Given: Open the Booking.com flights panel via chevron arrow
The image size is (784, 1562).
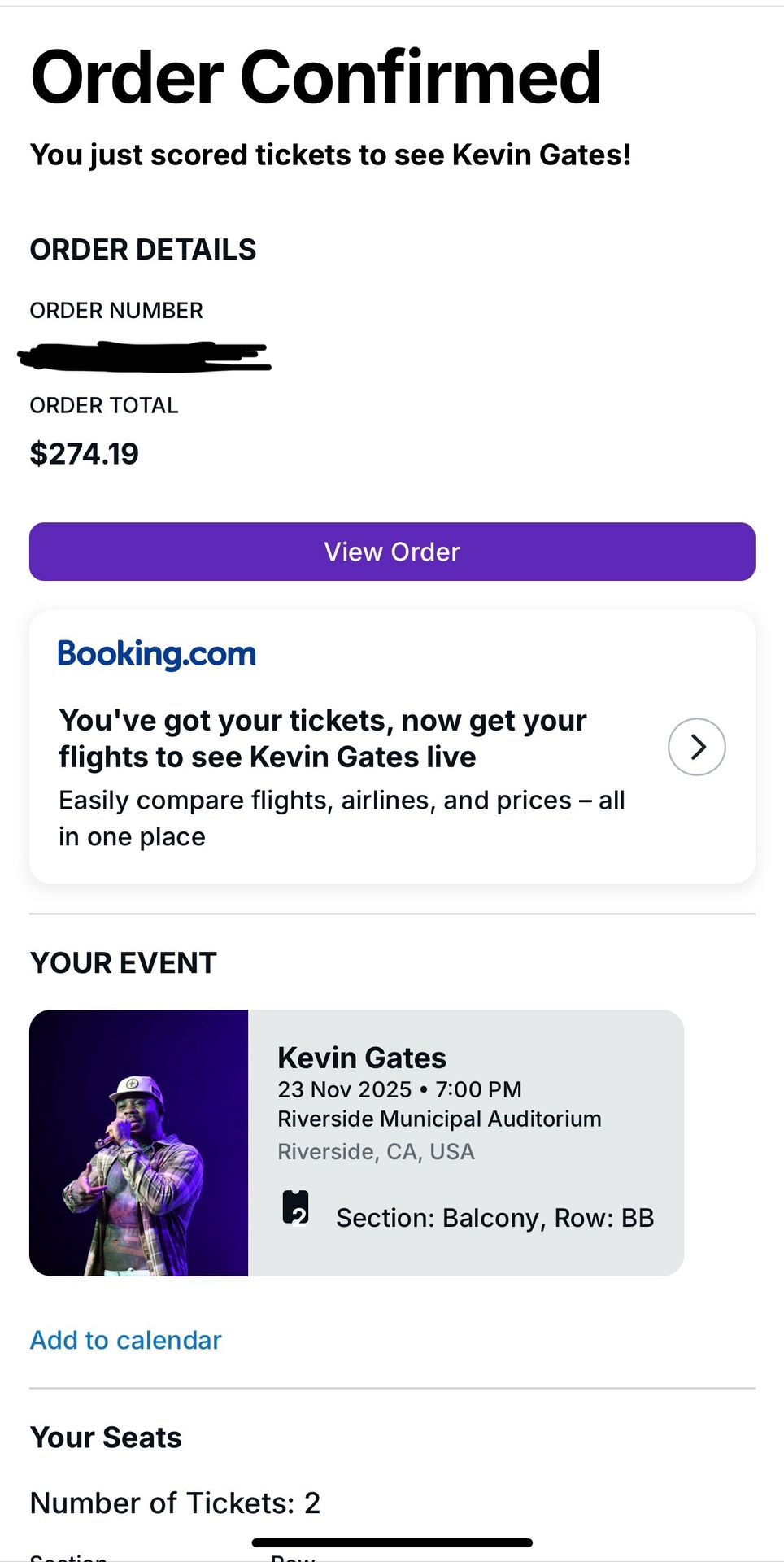Looking at the screenshot, I should coord(697,746).
